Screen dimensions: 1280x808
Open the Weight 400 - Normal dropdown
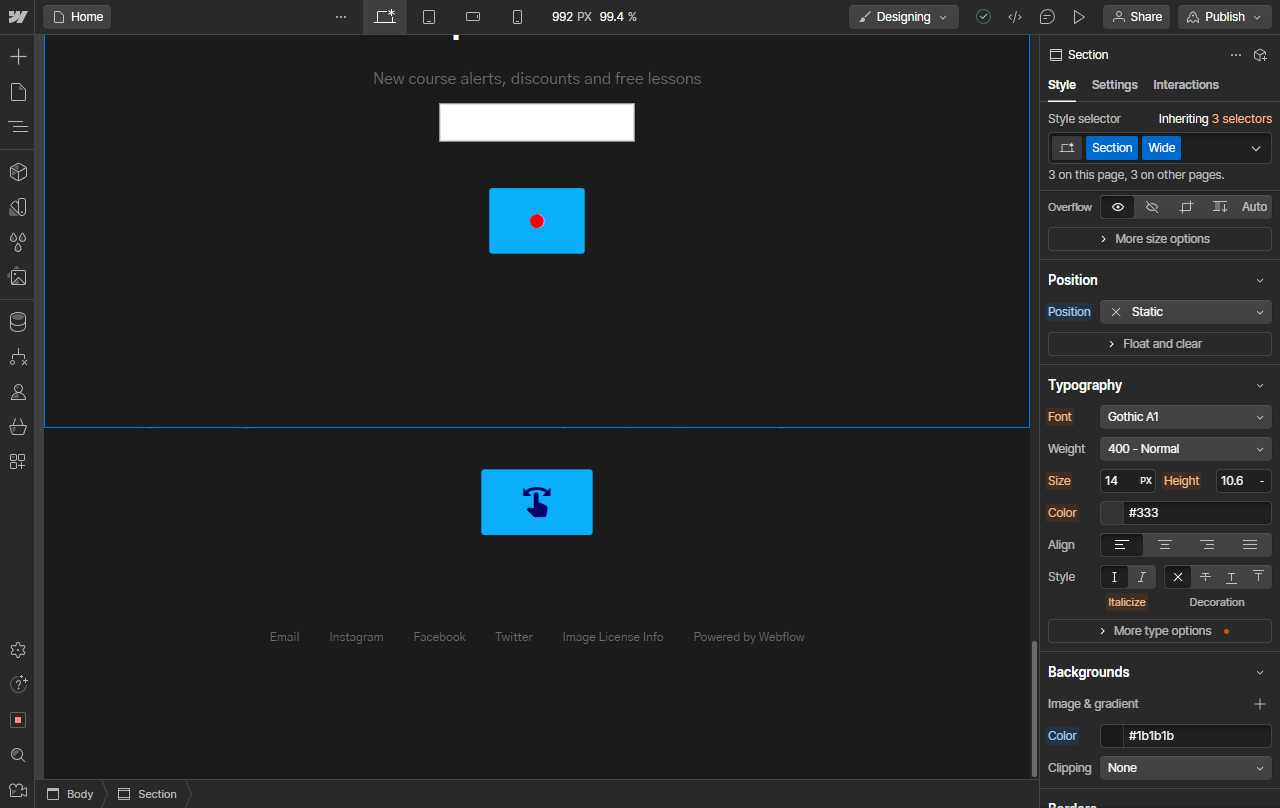(x=1186, y=449)
